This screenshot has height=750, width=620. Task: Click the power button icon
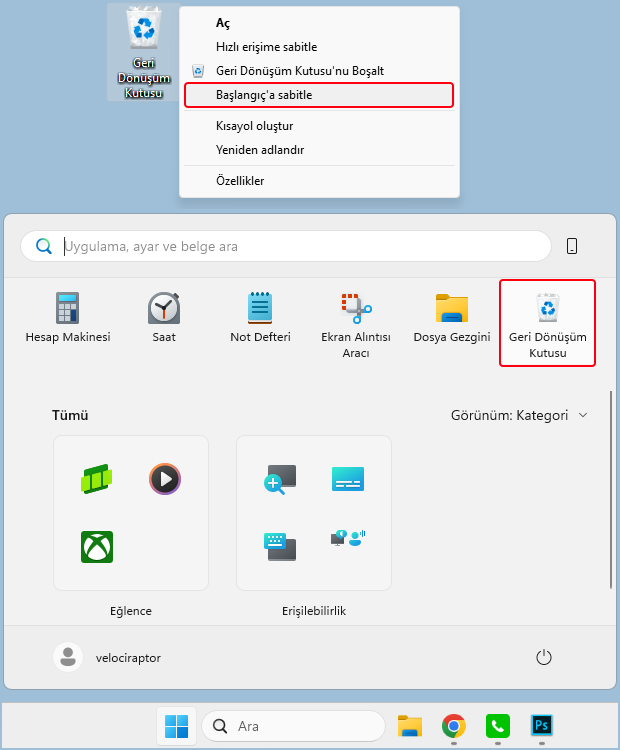click(x=543, y=657)
